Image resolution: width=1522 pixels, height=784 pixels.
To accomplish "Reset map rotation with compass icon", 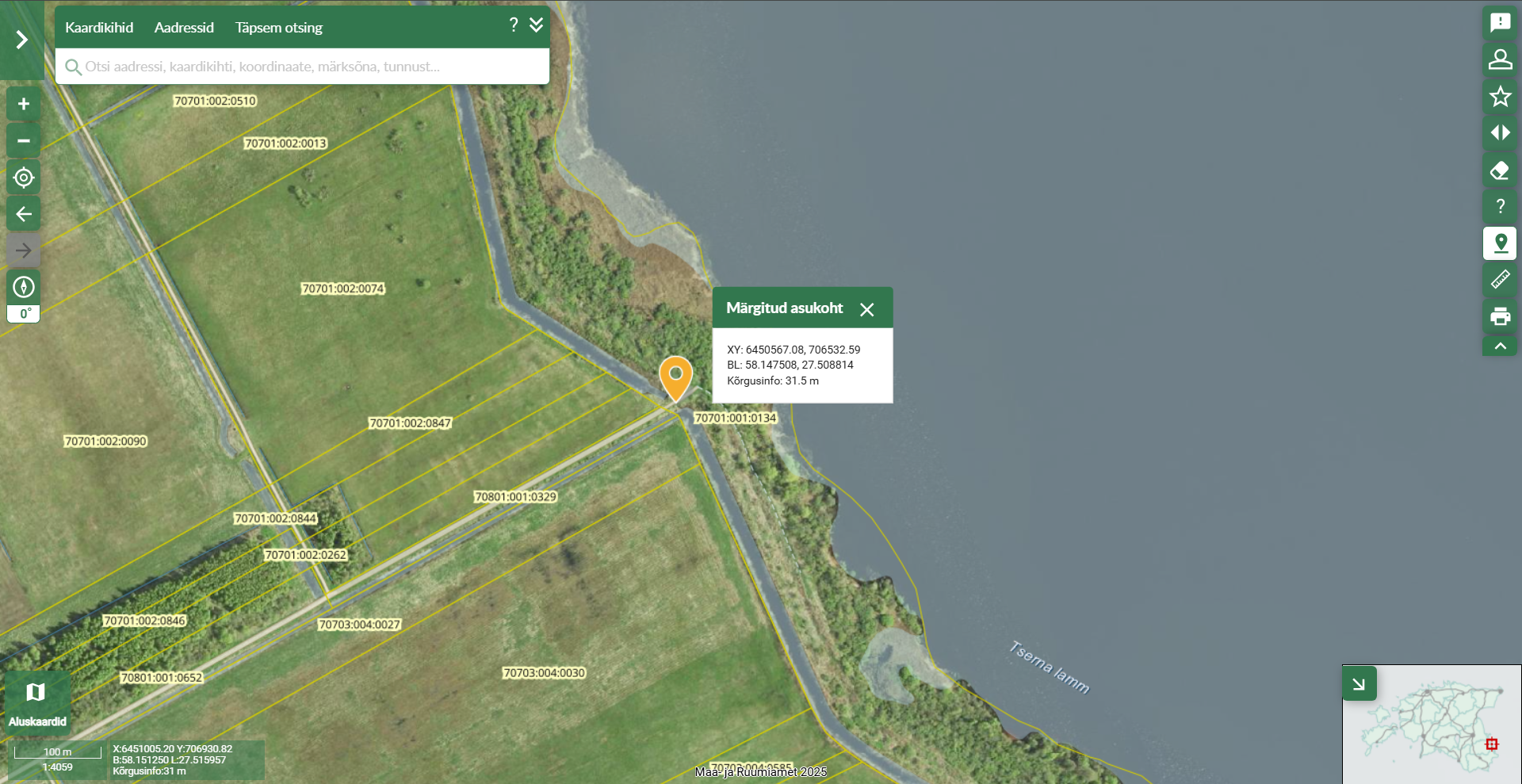I will (24, 287).
